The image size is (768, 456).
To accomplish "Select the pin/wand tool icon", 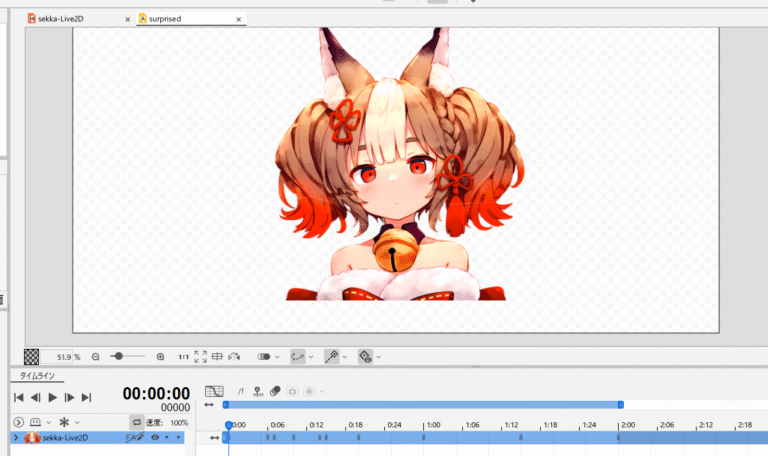I will [x=332, y=357].
